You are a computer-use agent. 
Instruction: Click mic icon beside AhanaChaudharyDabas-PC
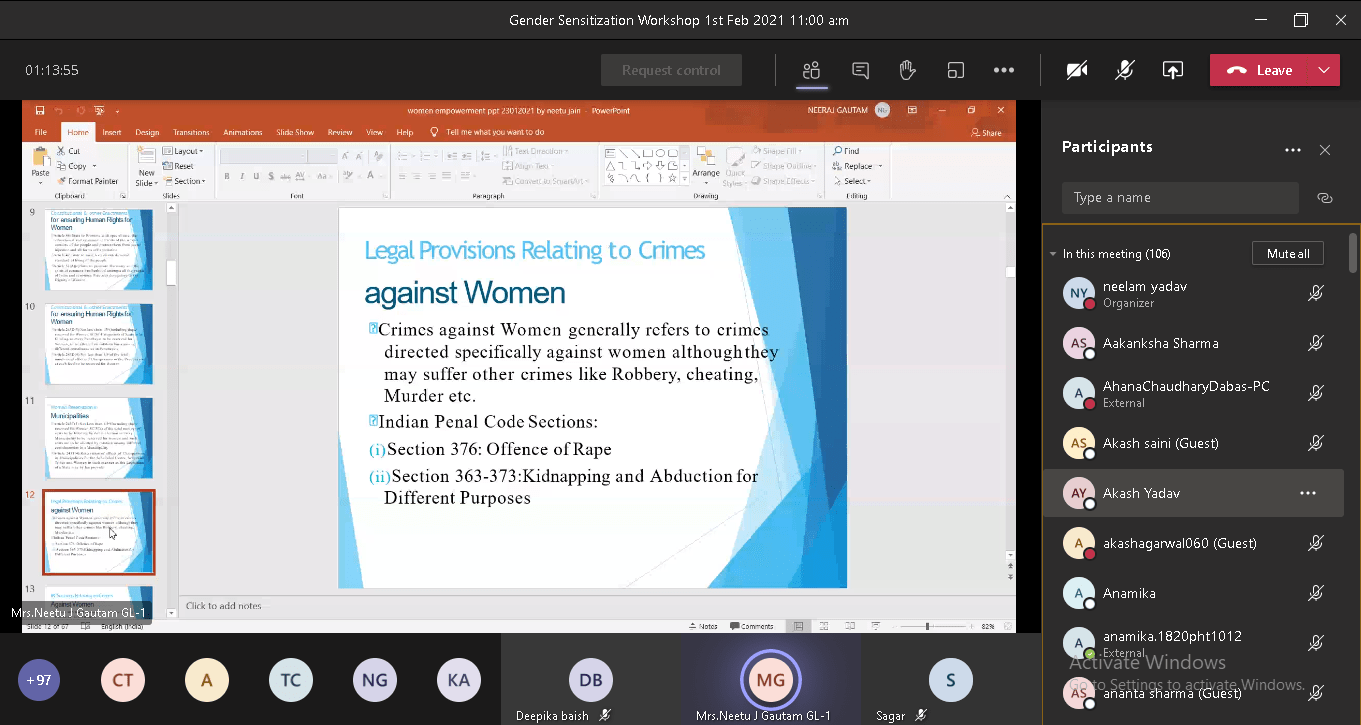(1316, 393)
